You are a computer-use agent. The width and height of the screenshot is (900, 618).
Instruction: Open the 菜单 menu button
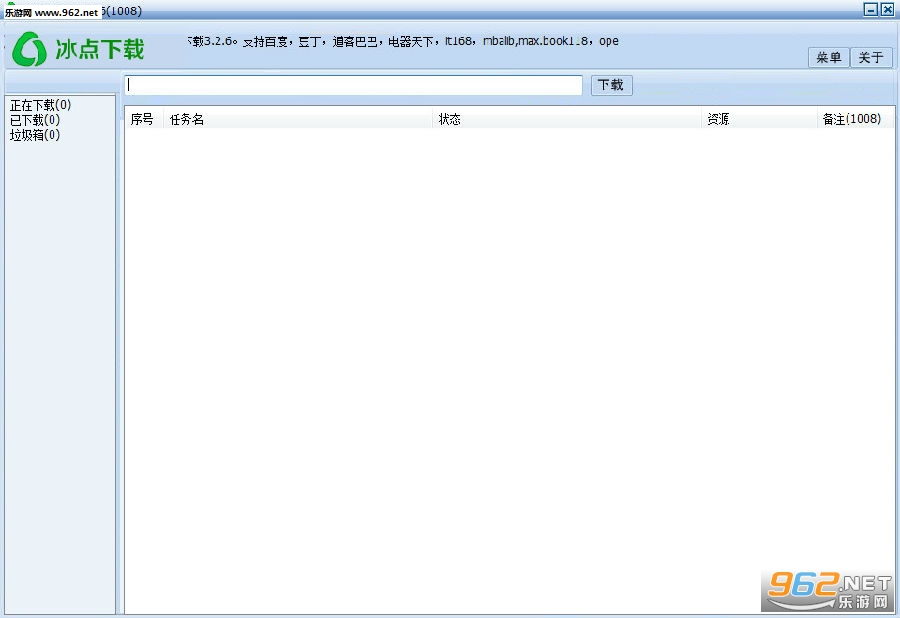tap(828, 57)
